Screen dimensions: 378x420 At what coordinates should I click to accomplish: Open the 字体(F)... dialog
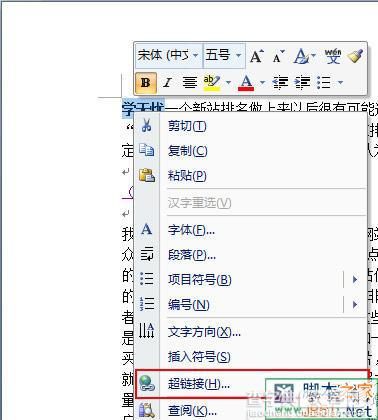tap(250, 230)
